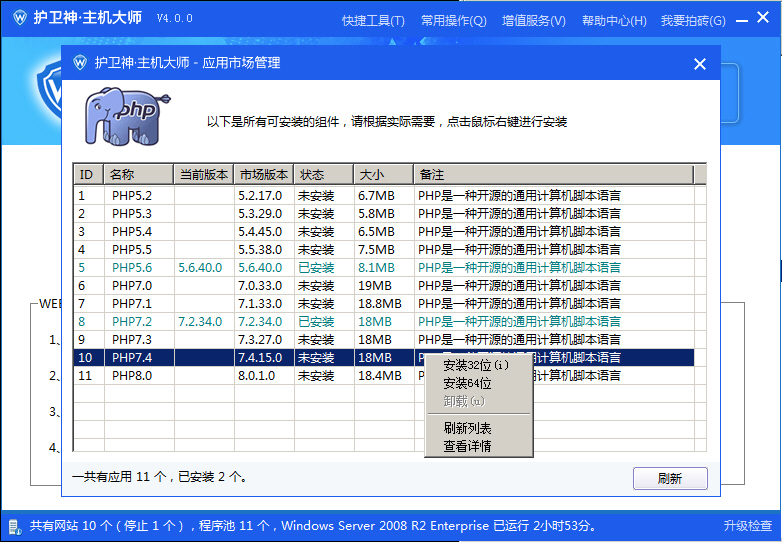Select the installed PHP7.2 row
The width and height of the screenshot is (782, 542).
pos(384,321)
